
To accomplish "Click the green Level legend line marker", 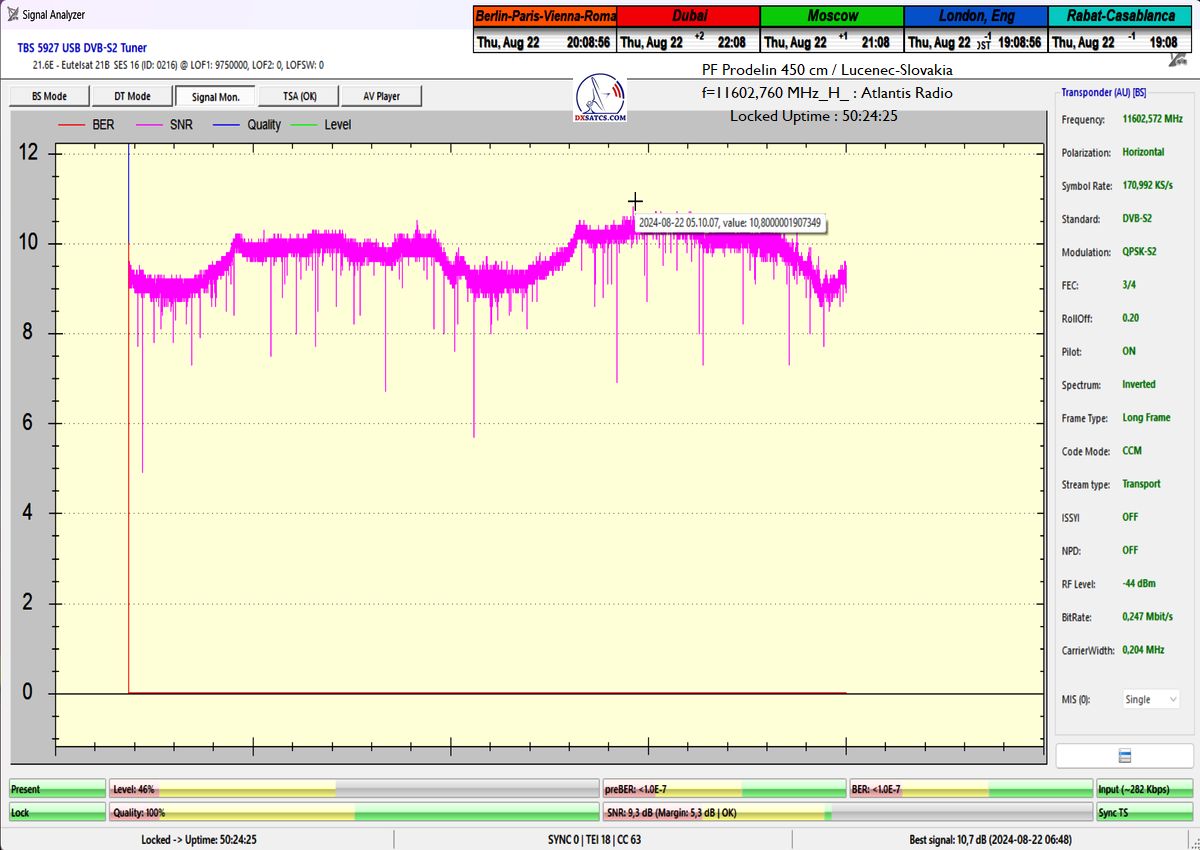I will (x=304, y=125).
